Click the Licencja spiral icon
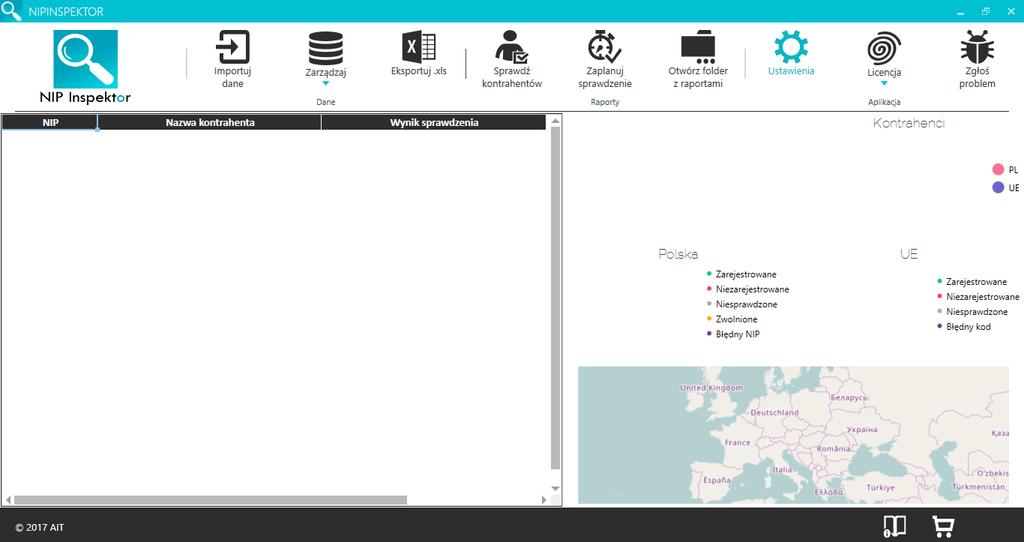Image resolution: width=1024 pixels, height=542 pixels. point(884,48)
